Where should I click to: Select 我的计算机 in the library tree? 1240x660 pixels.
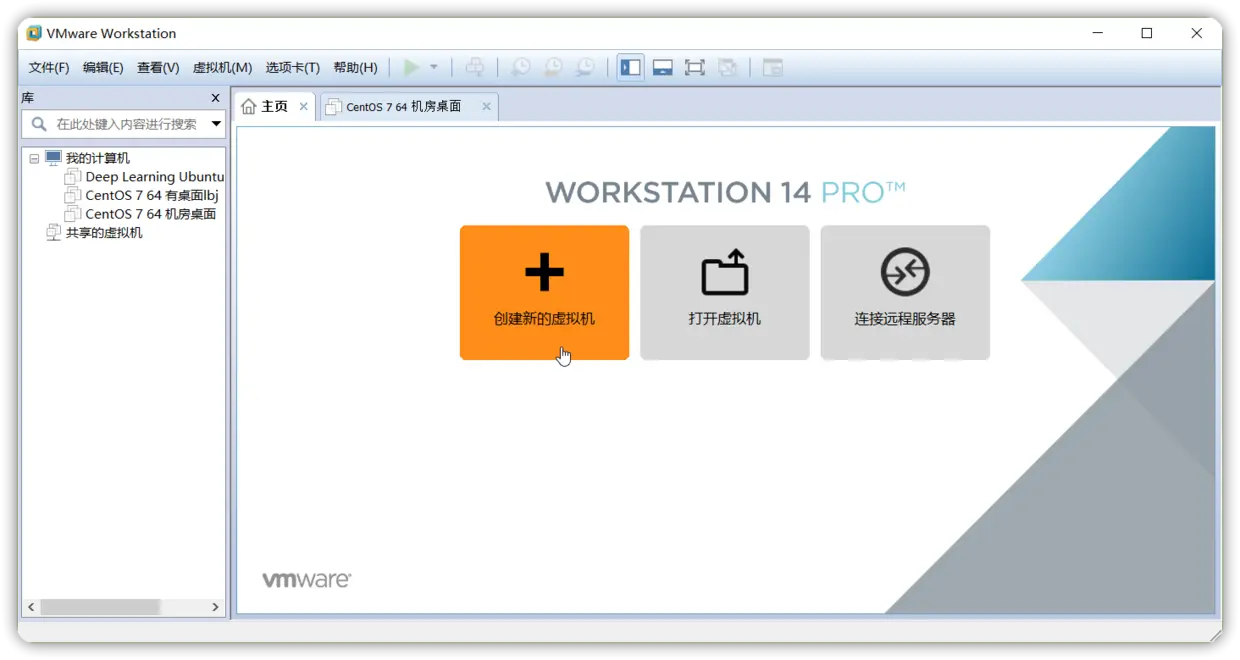tap(97, 158)
